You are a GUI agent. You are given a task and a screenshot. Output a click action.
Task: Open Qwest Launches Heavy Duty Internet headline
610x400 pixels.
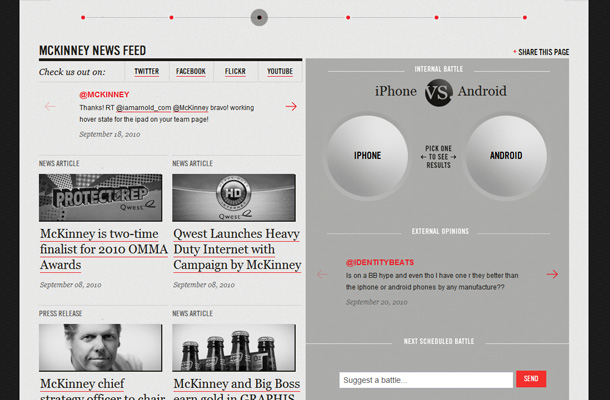pyautogui.click(x=237, y=249)
